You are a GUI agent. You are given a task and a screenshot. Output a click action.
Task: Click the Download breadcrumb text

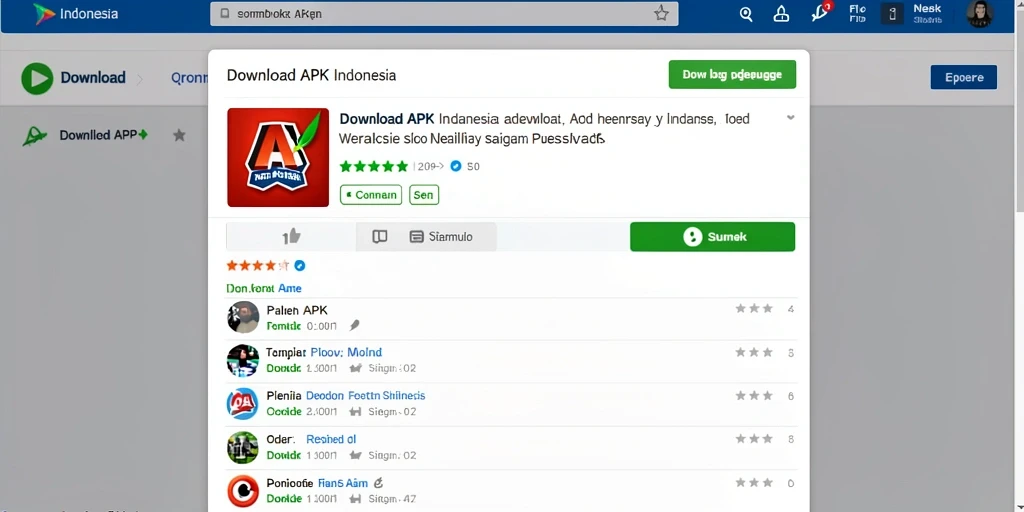click(x=93, y=78)
